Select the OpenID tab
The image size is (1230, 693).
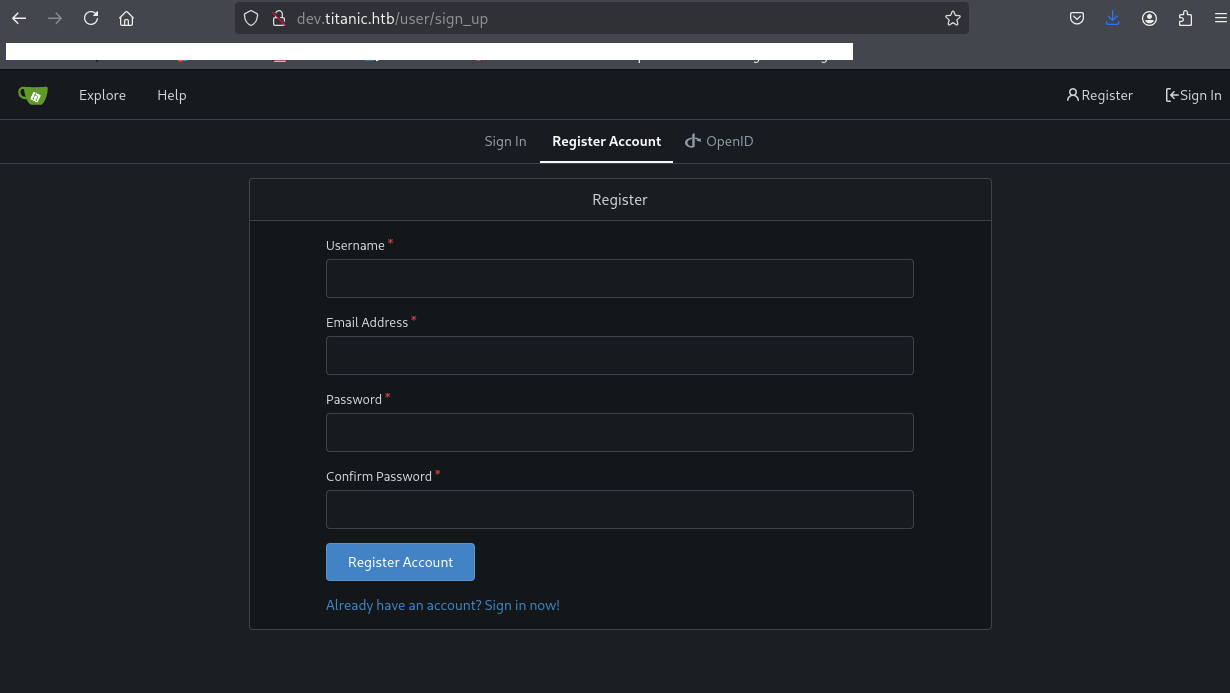[x=719, y=142]
